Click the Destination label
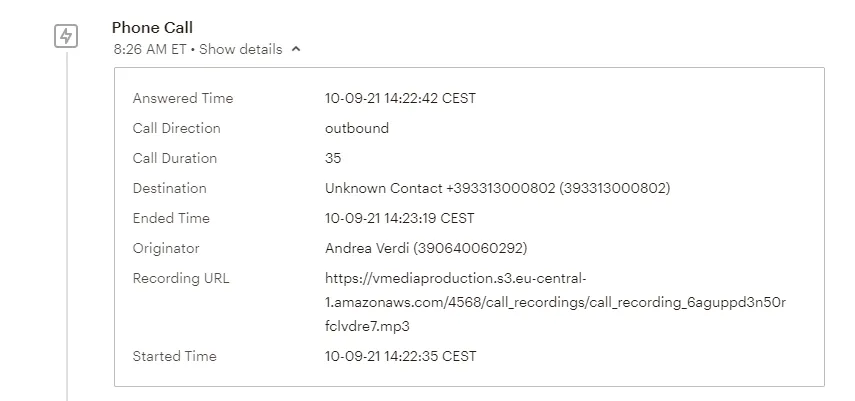 pos(169,188)
